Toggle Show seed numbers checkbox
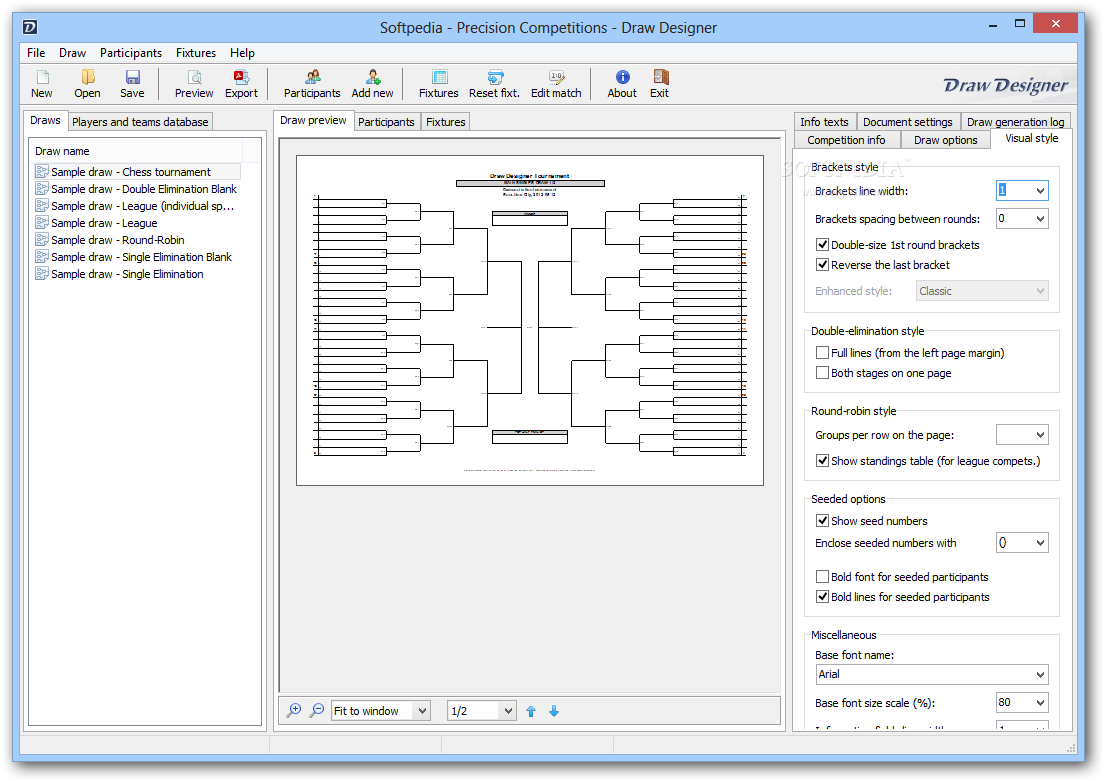Image resolution: width=1105 pixels, height=782 pixels. point(822,521)
